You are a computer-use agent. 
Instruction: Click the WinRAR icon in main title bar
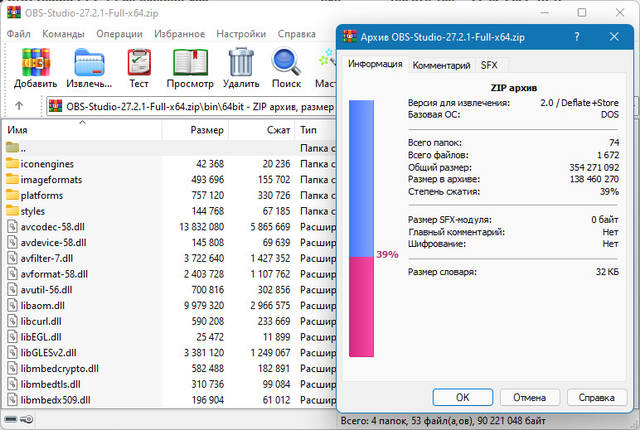coord(14,12)
